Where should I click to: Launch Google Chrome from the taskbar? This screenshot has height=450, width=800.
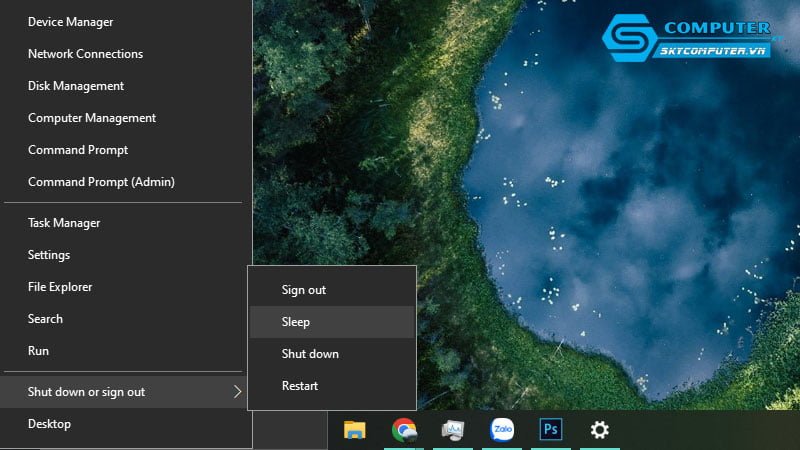(x=404, y=430)
